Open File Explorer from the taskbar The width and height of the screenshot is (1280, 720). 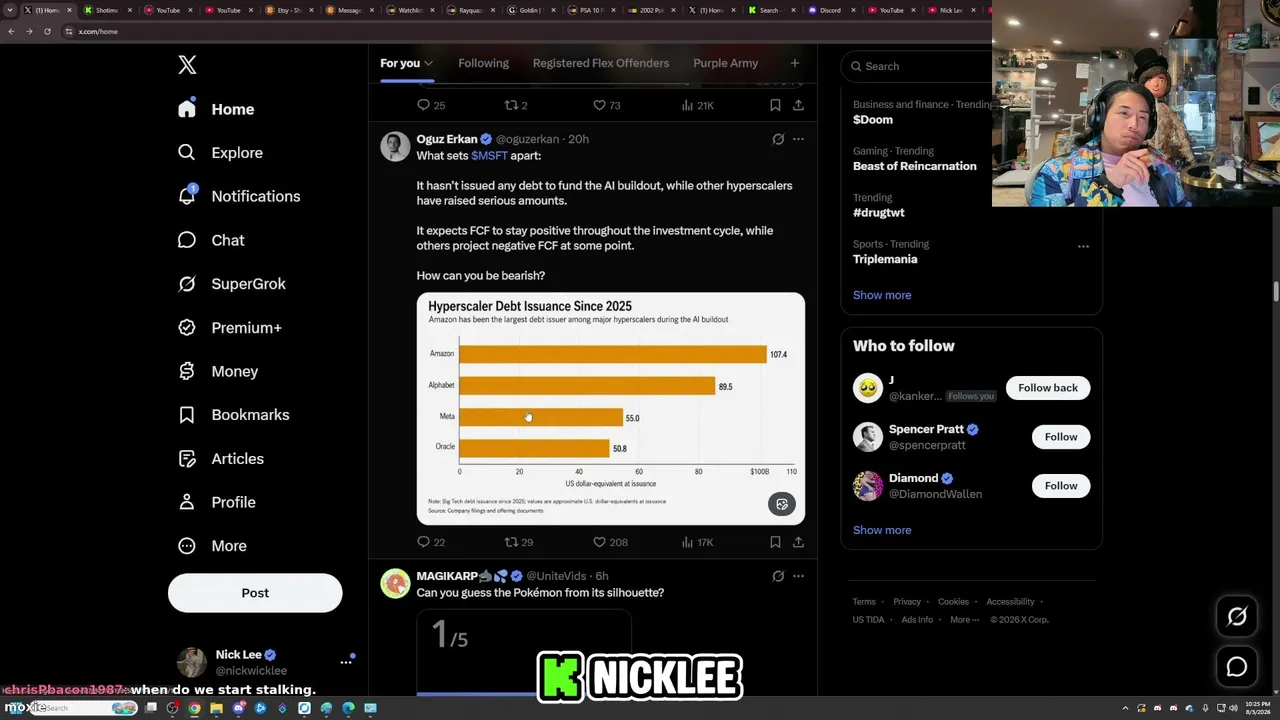click(216, 708)
